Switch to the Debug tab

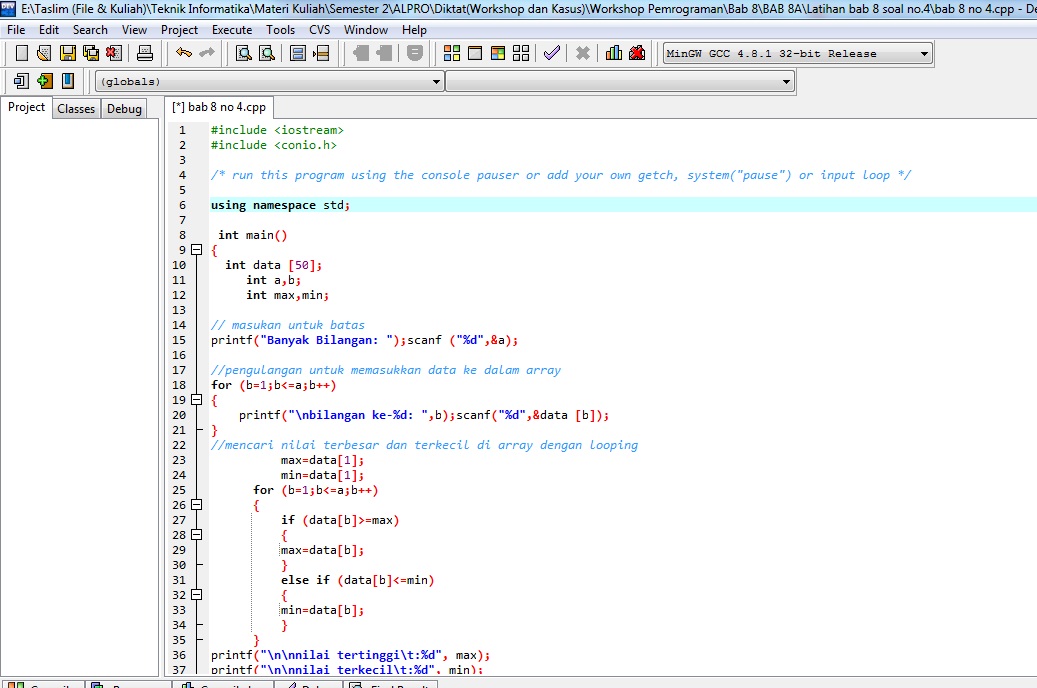pos(124,108)
